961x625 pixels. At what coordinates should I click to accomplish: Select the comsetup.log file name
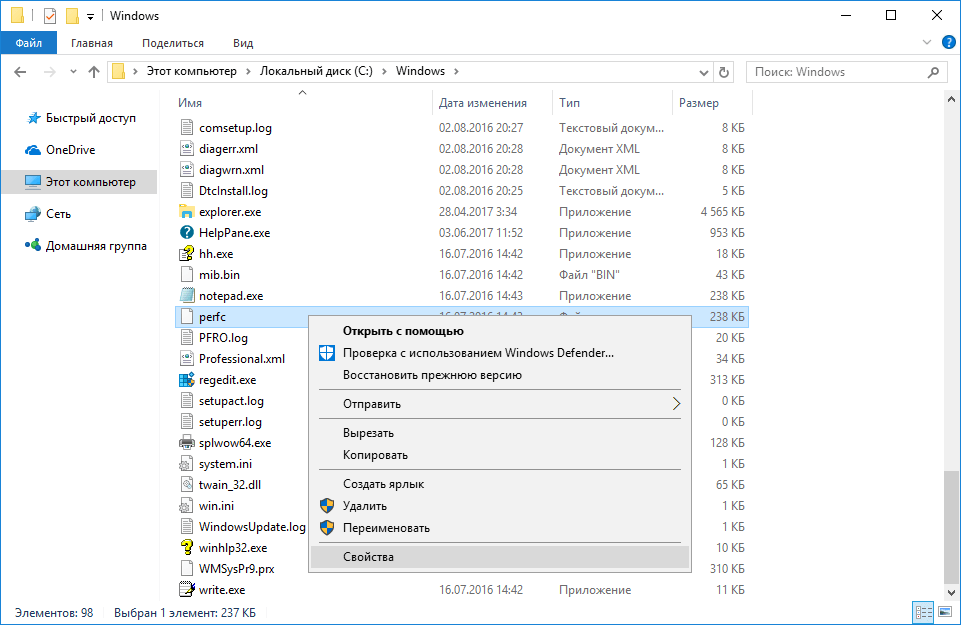tap(235, 127)
